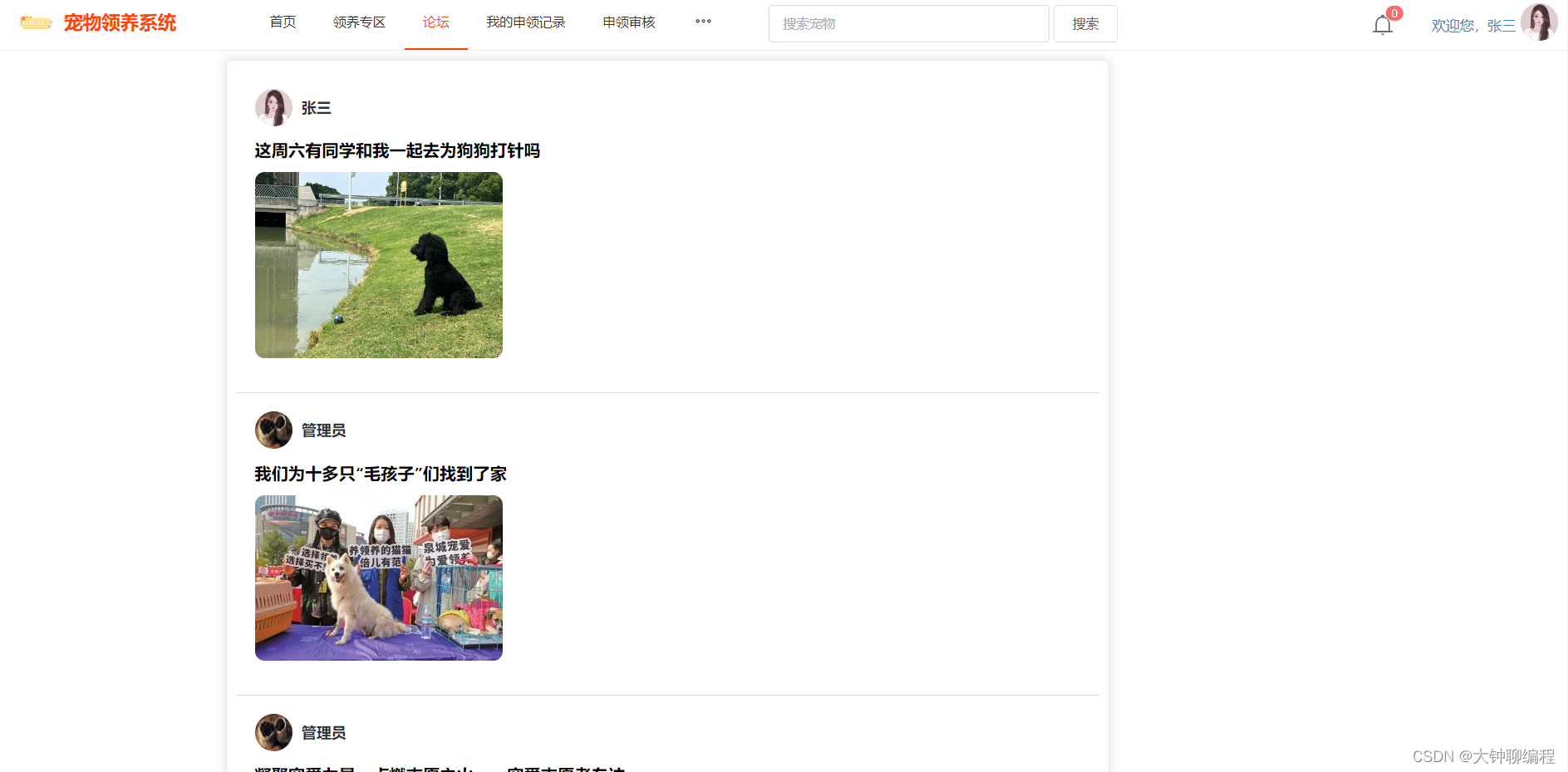Image resolution: width=1568 pixels, height=772 pixels.
Task: Click 管理员's avatar on the second post
Action: [273, 430]
